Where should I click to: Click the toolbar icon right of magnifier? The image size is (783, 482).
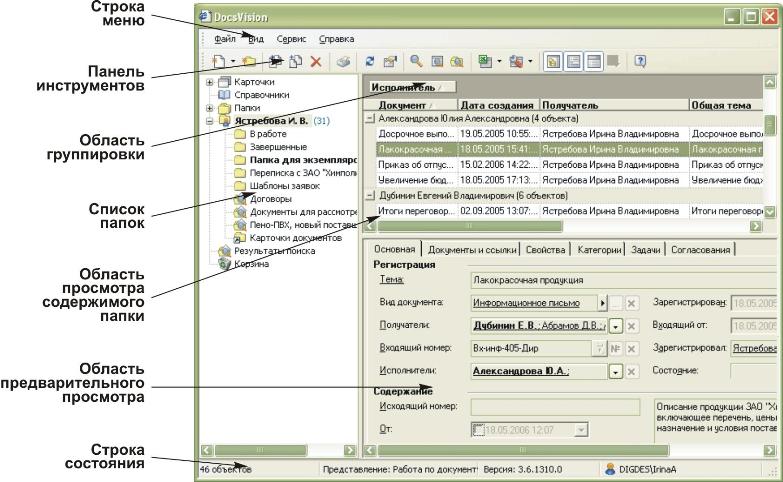tap(437, 61)
